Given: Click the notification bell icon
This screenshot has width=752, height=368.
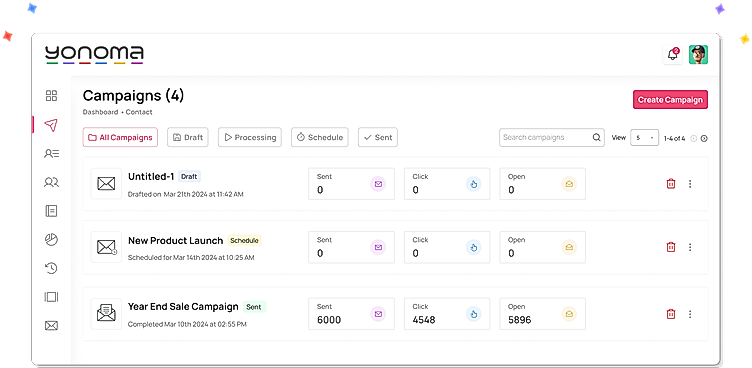Looking at the screenshot, I should [x=673, y=55].
